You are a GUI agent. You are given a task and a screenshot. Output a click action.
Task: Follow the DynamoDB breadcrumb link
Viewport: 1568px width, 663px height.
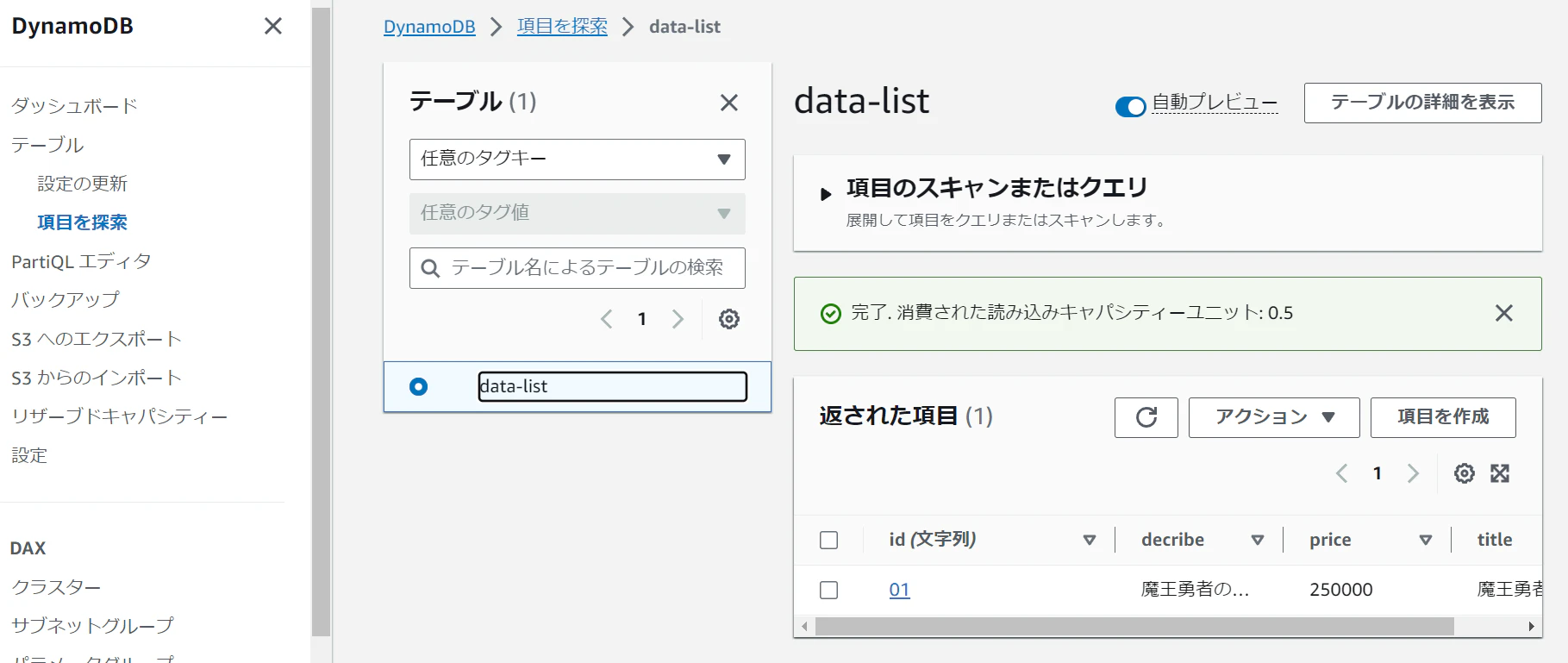[429, 27]
